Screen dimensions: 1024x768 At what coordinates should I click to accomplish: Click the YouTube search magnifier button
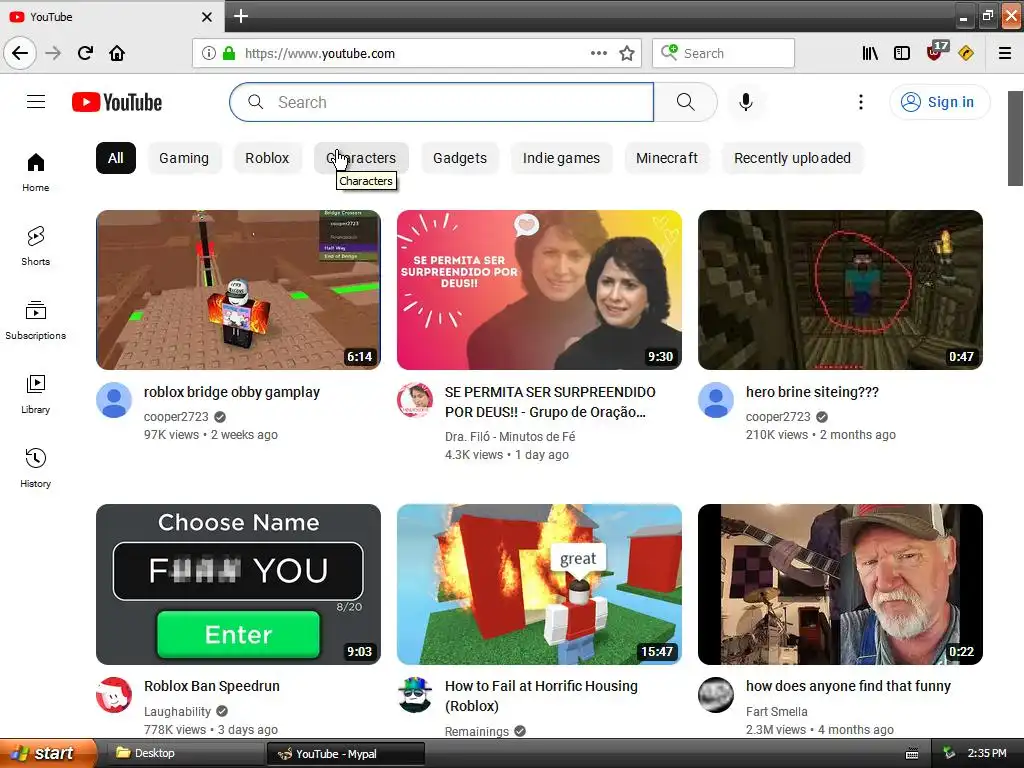point(686,102)
